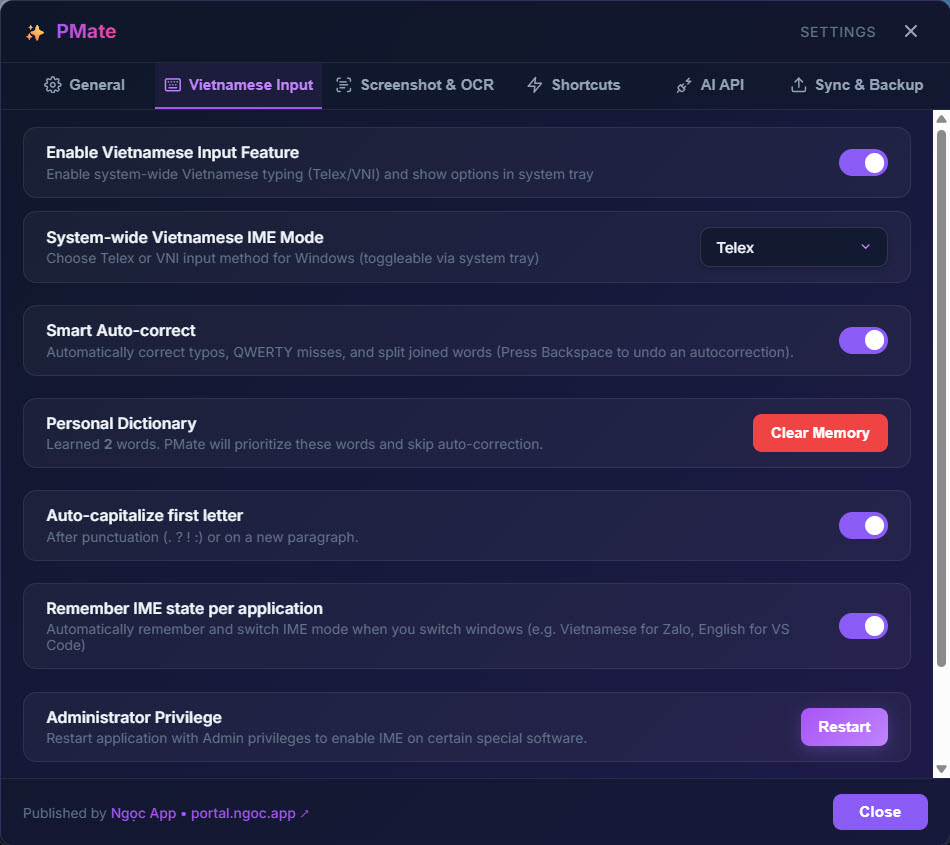Click the Smart Auto-correct heading text
Image resolution: width=950 pixels, height=845 pixels.
point(121,330)
